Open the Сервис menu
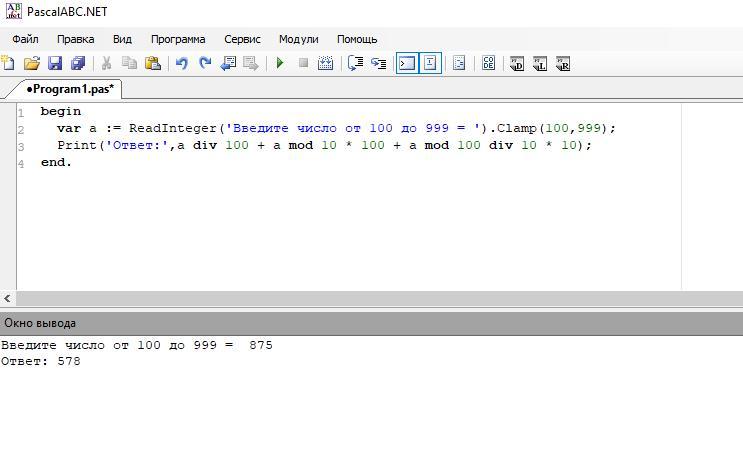This screenshot has height=465, width=743. coord(242,39)
